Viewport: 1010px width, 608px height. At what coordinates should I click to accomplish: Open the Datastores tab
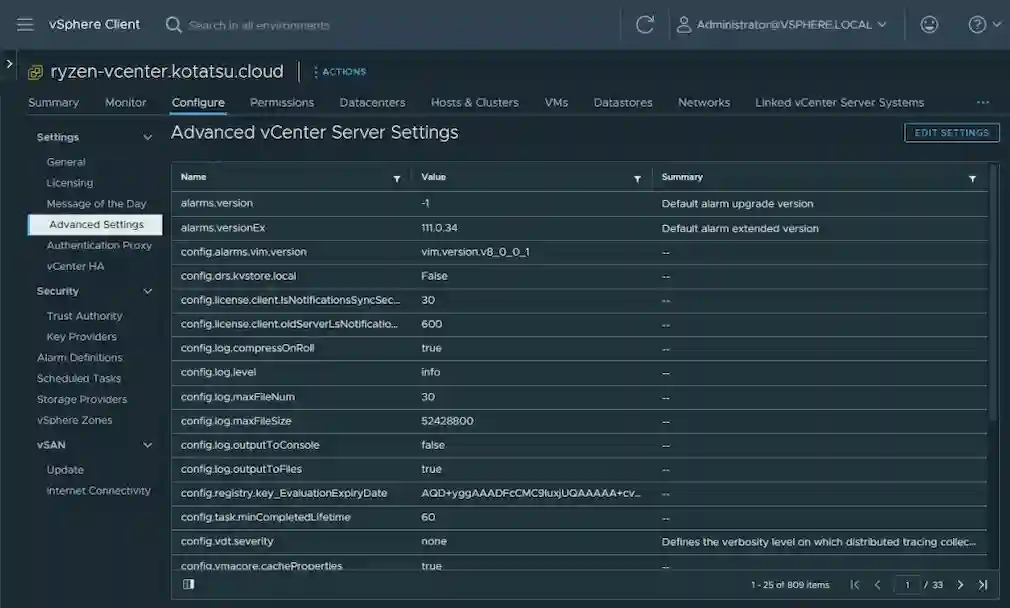click(623, 102)
